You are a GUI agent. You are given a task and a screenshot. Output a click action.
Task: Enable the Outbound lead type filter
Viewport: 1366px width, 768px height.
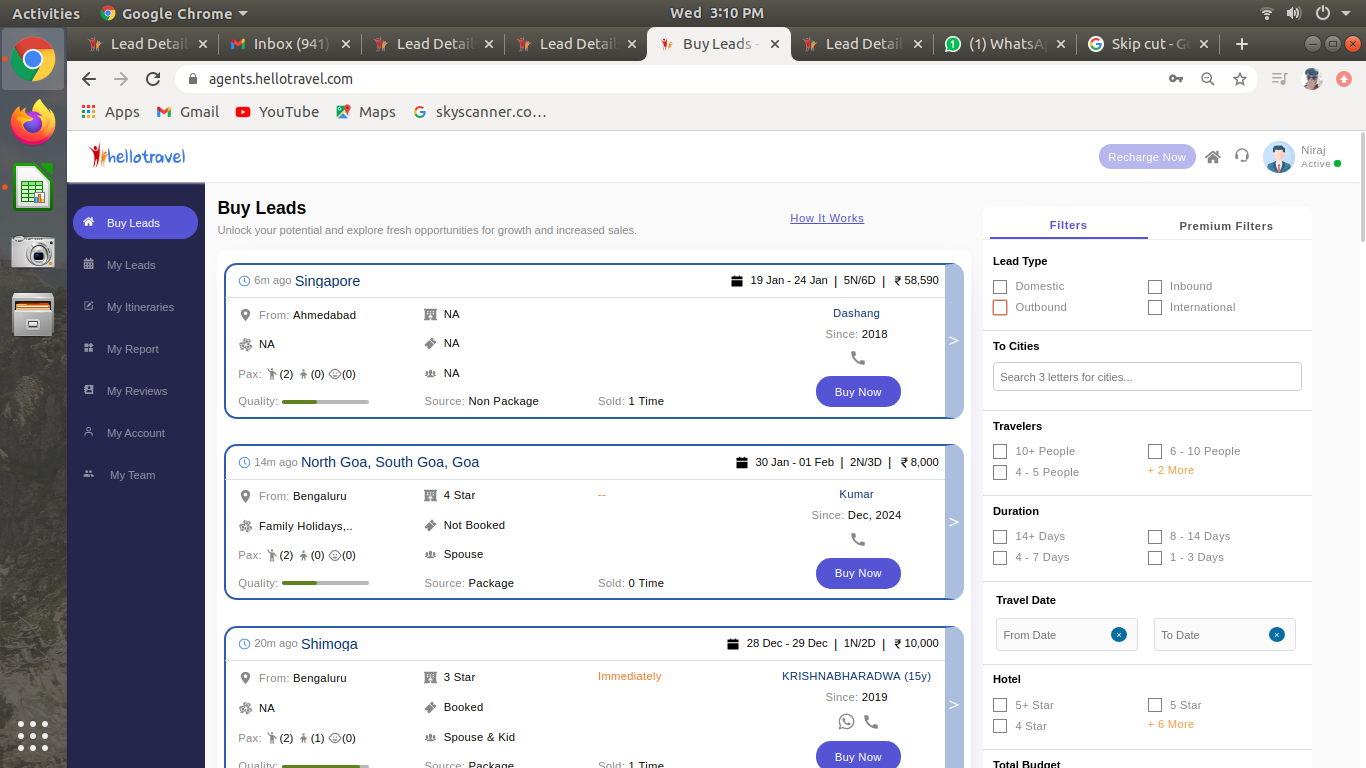point(1000,308)
